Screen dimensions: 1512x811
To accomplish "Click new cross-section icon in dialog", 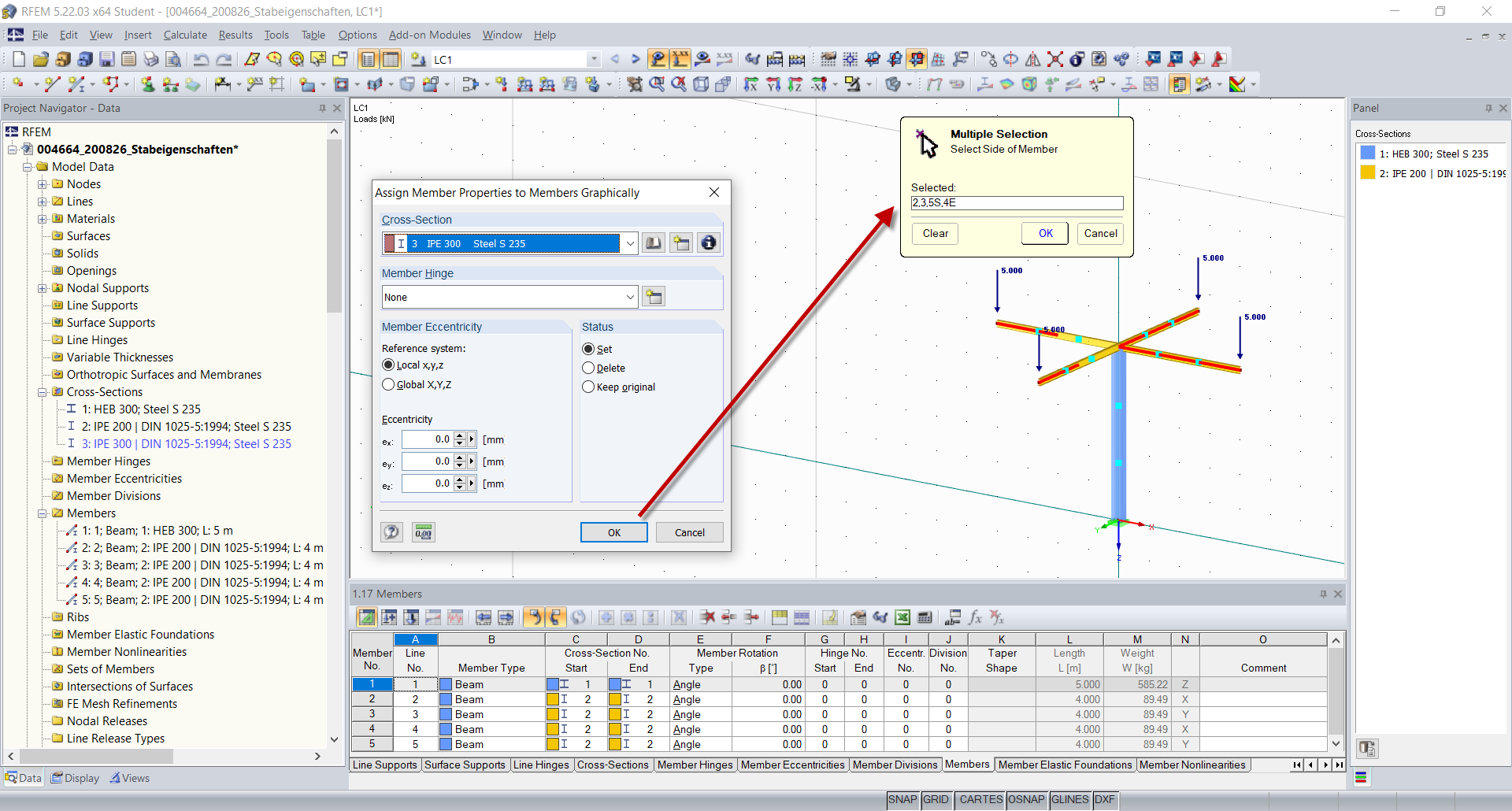I will tap(681, 243).
